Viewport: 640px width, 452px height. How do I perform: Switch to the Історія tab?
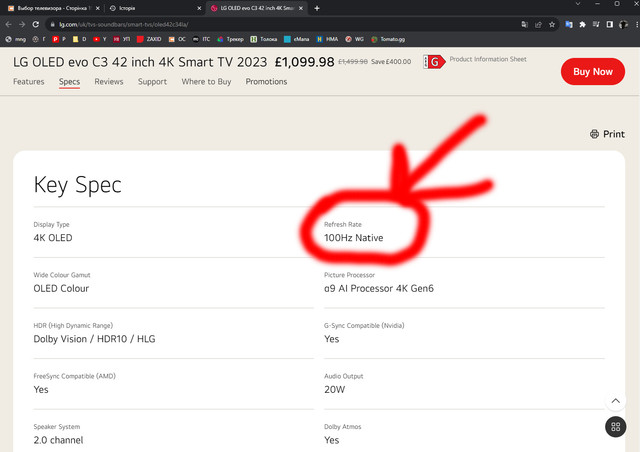click(155, 8)
